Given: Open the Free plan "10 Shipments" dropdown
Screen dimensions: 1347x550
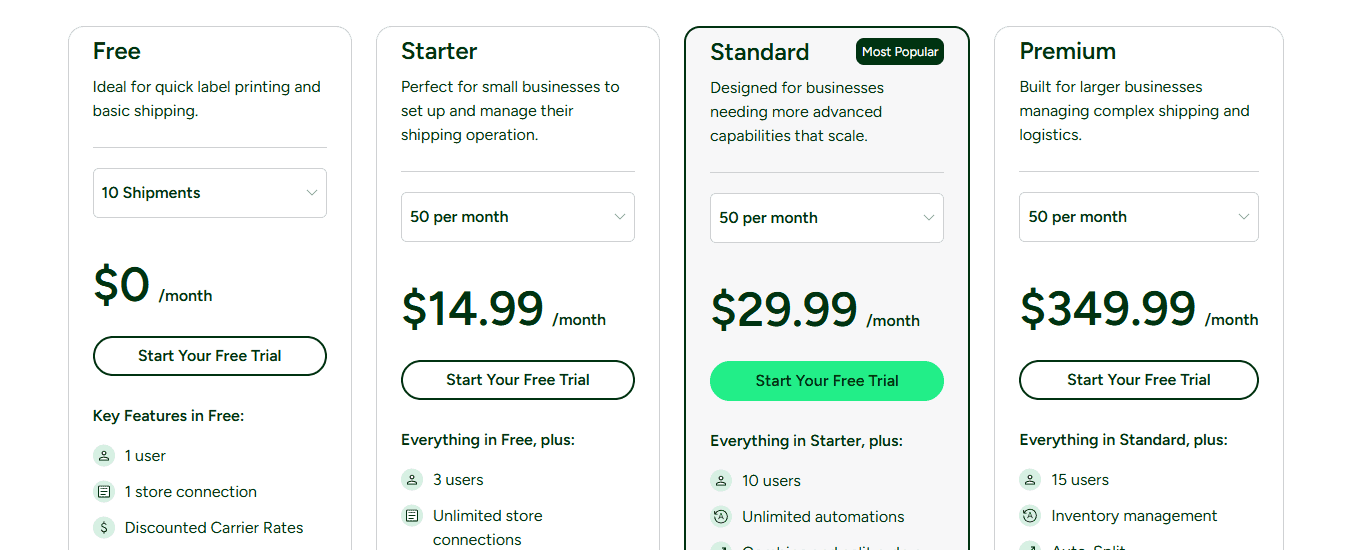Looking at the screenshot, I should (x=210, y=193).
